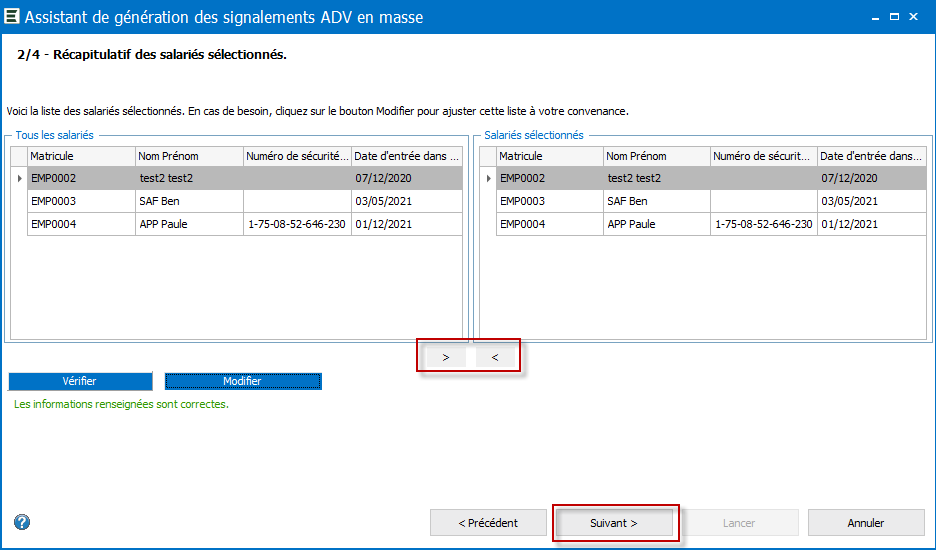Click row selector arrow in Salariés sélectionnés

[x=488, y=178]
